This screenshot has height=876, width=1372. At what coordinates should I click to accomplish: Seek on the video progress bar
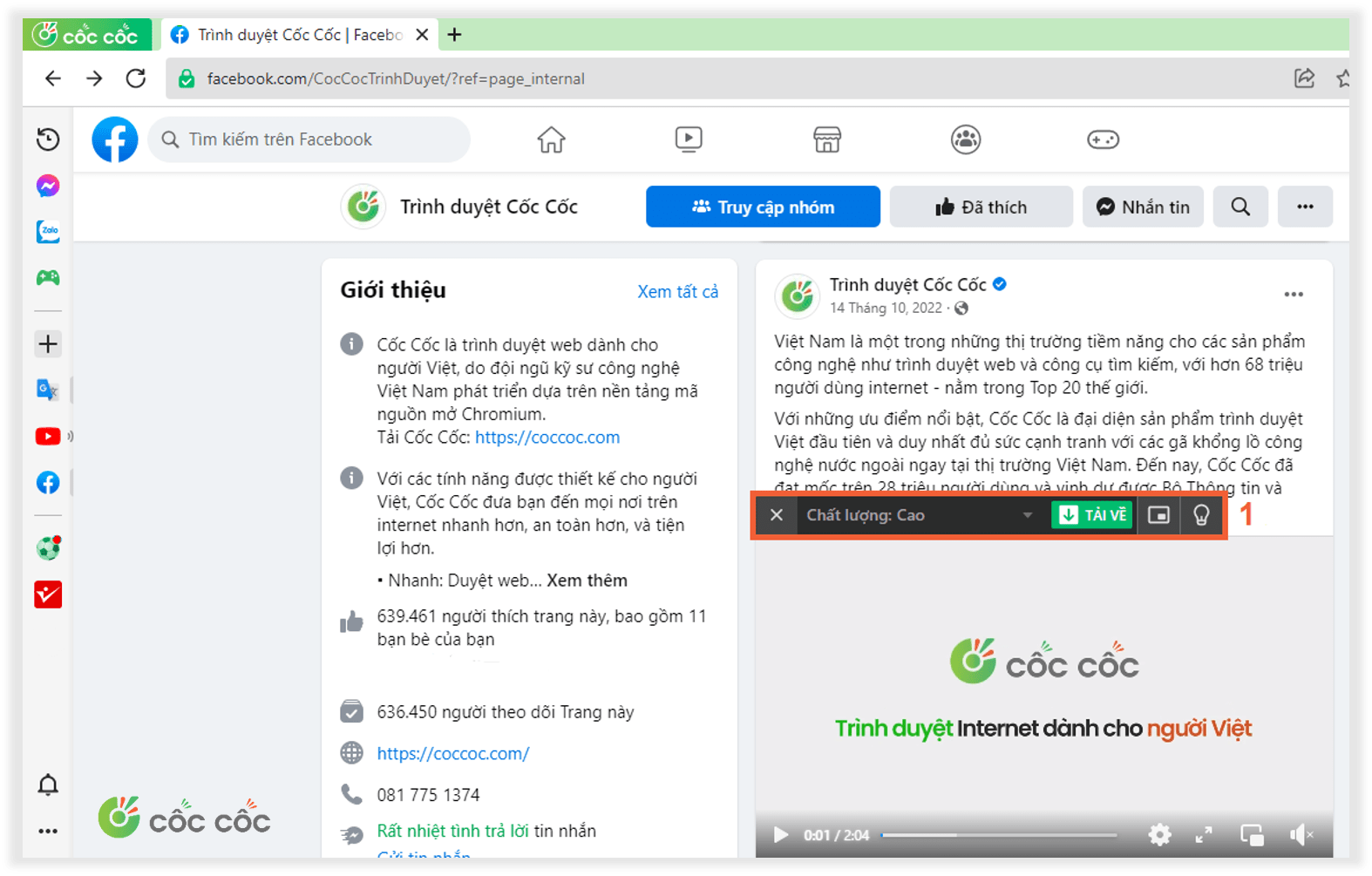(x=999, y=835)
